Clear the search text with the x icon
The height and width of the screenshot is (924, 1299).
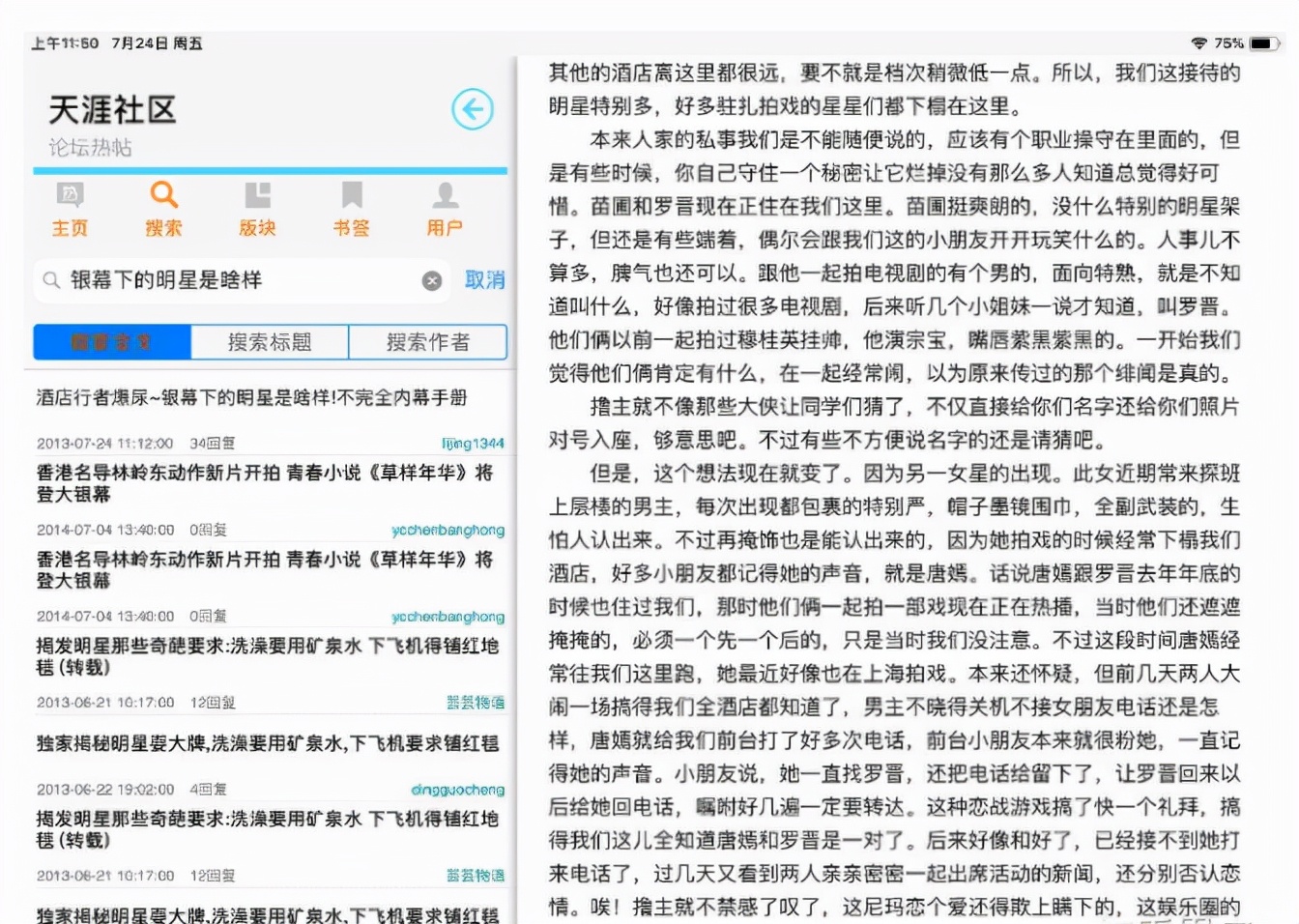[x=432, y=280]
